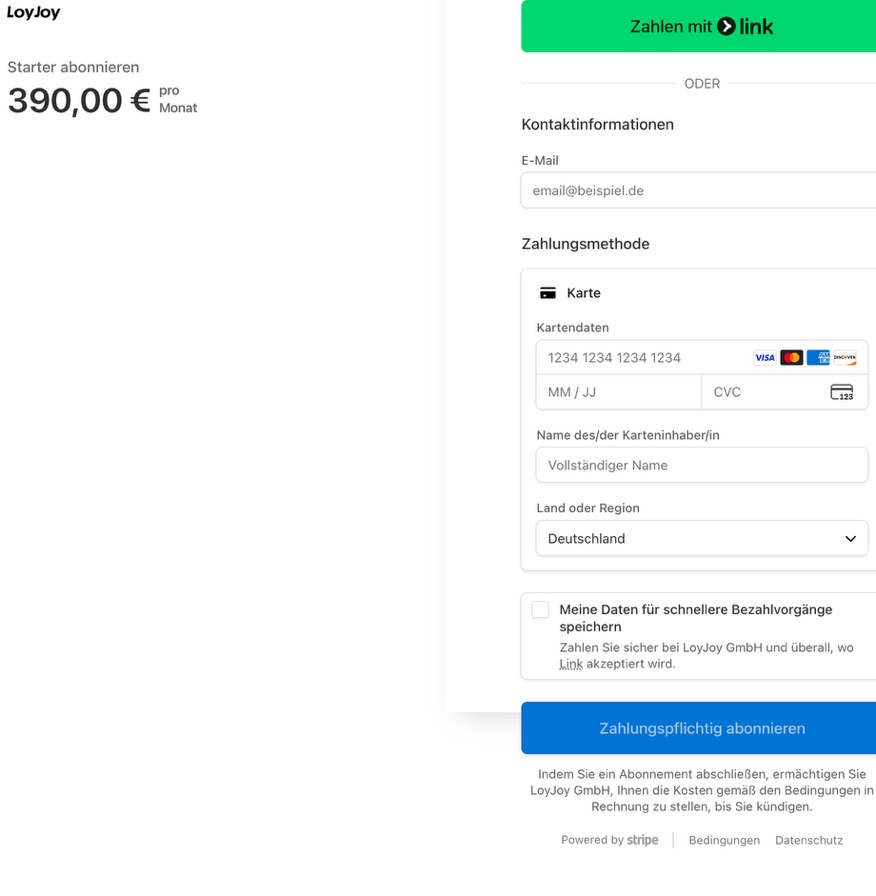Click the Stripe wordmark in the footer
The height and width of the screenshot is (896, 876).
643,840
